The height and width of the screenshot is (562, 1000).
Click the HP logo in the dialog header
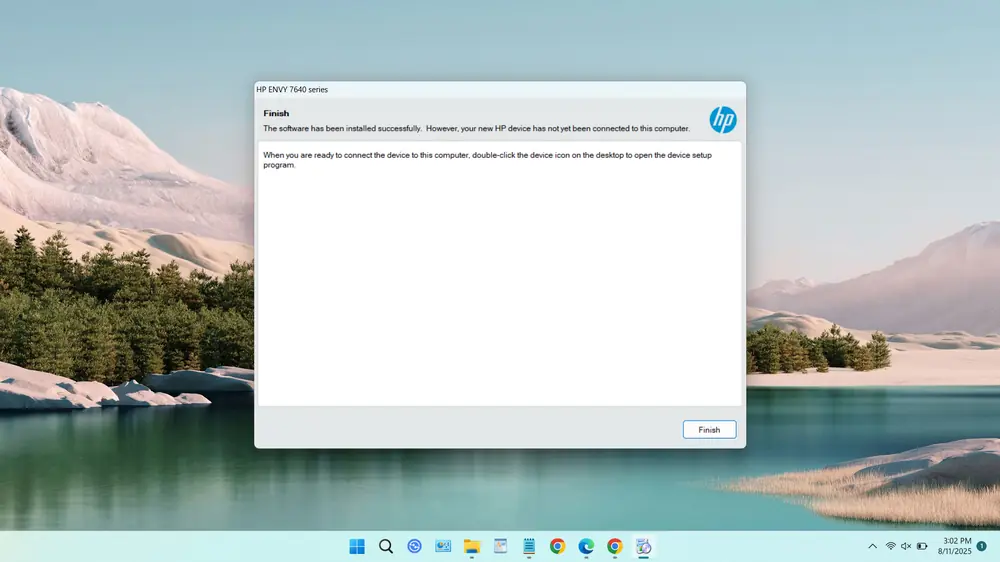click(723, 119)
